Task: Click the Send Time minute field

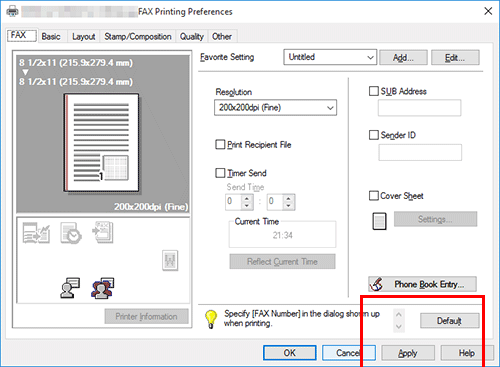Action: coord(276,202)
